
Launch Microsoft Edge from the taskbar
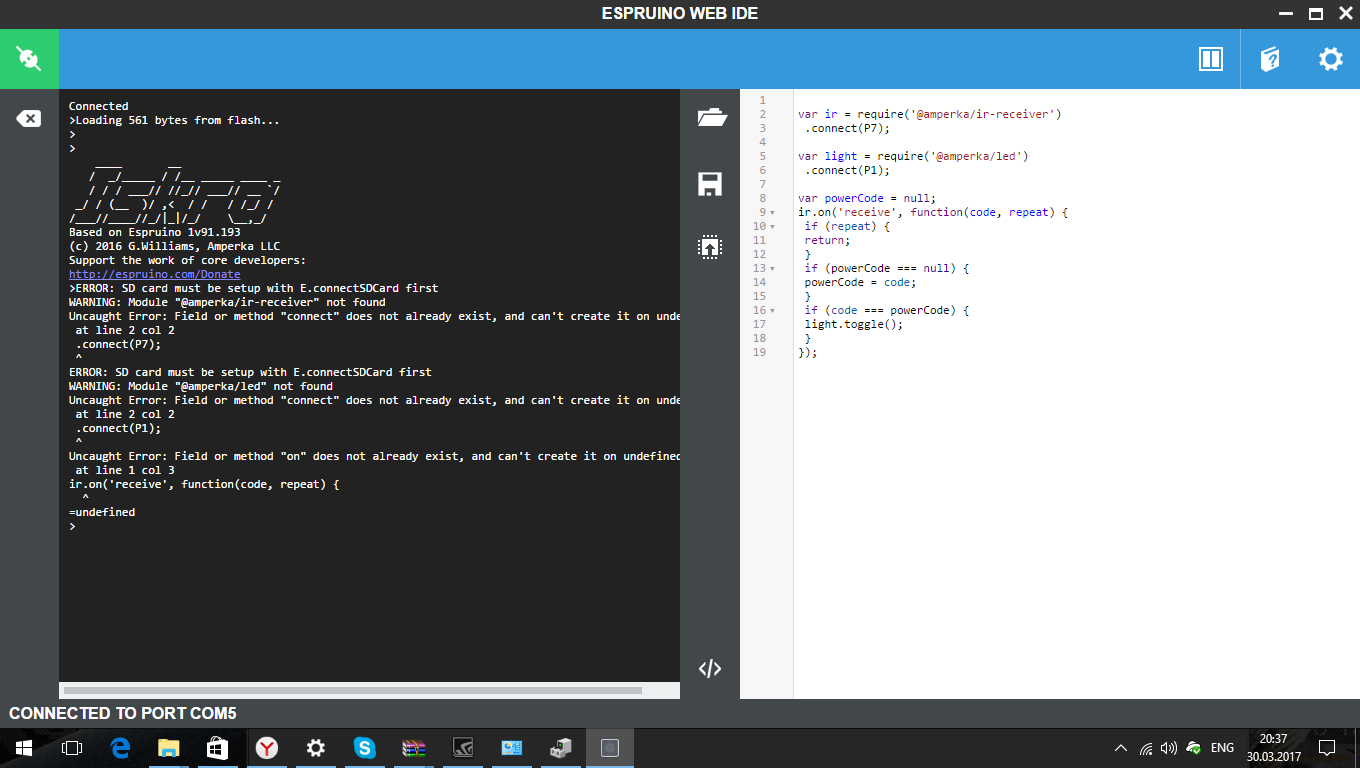pos(120,748)
